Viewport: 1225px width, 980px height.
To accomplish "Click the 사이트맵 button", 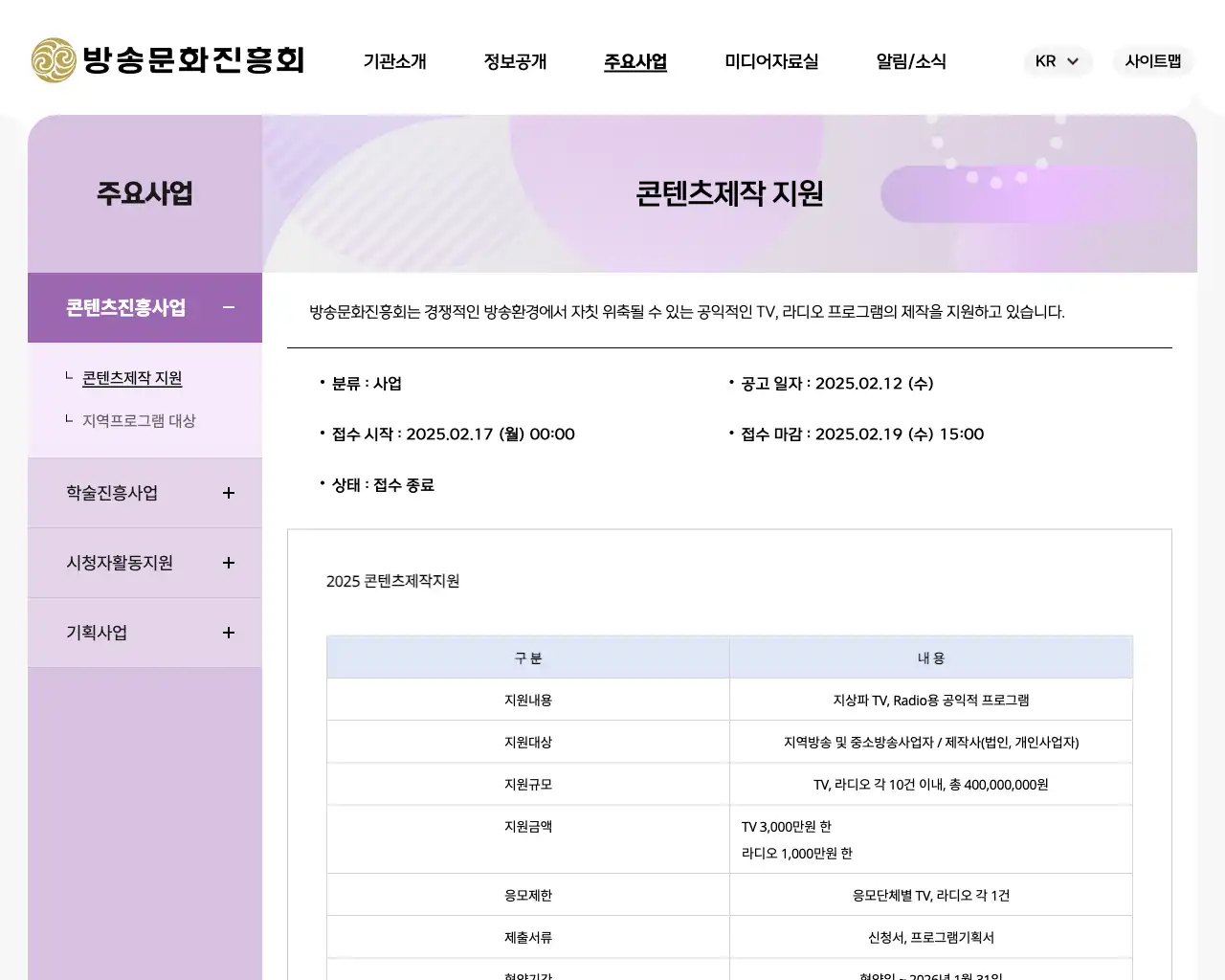I will tap(1152, 61).
